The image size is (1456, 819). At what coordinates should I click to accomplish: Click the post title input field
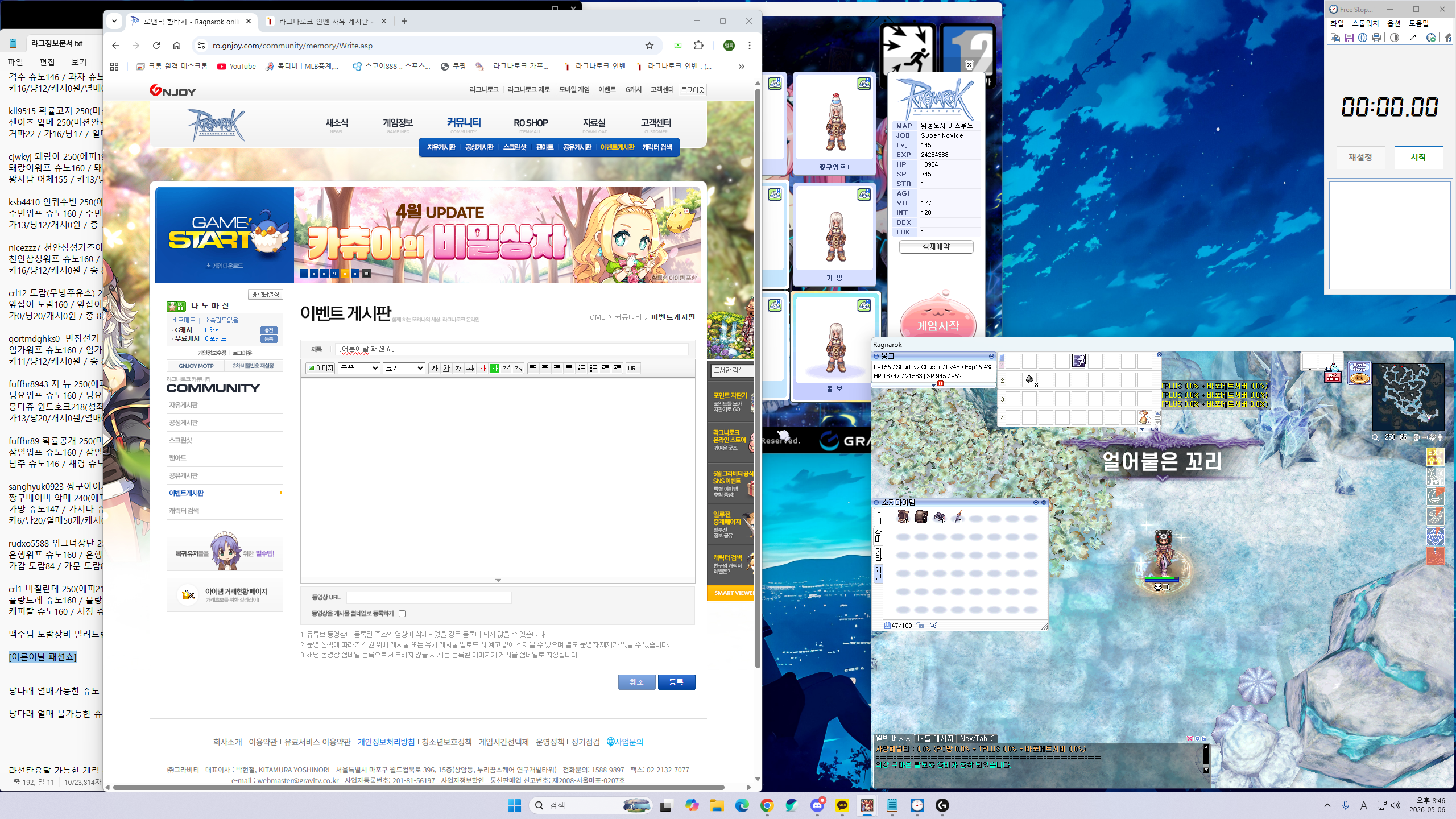512,349
